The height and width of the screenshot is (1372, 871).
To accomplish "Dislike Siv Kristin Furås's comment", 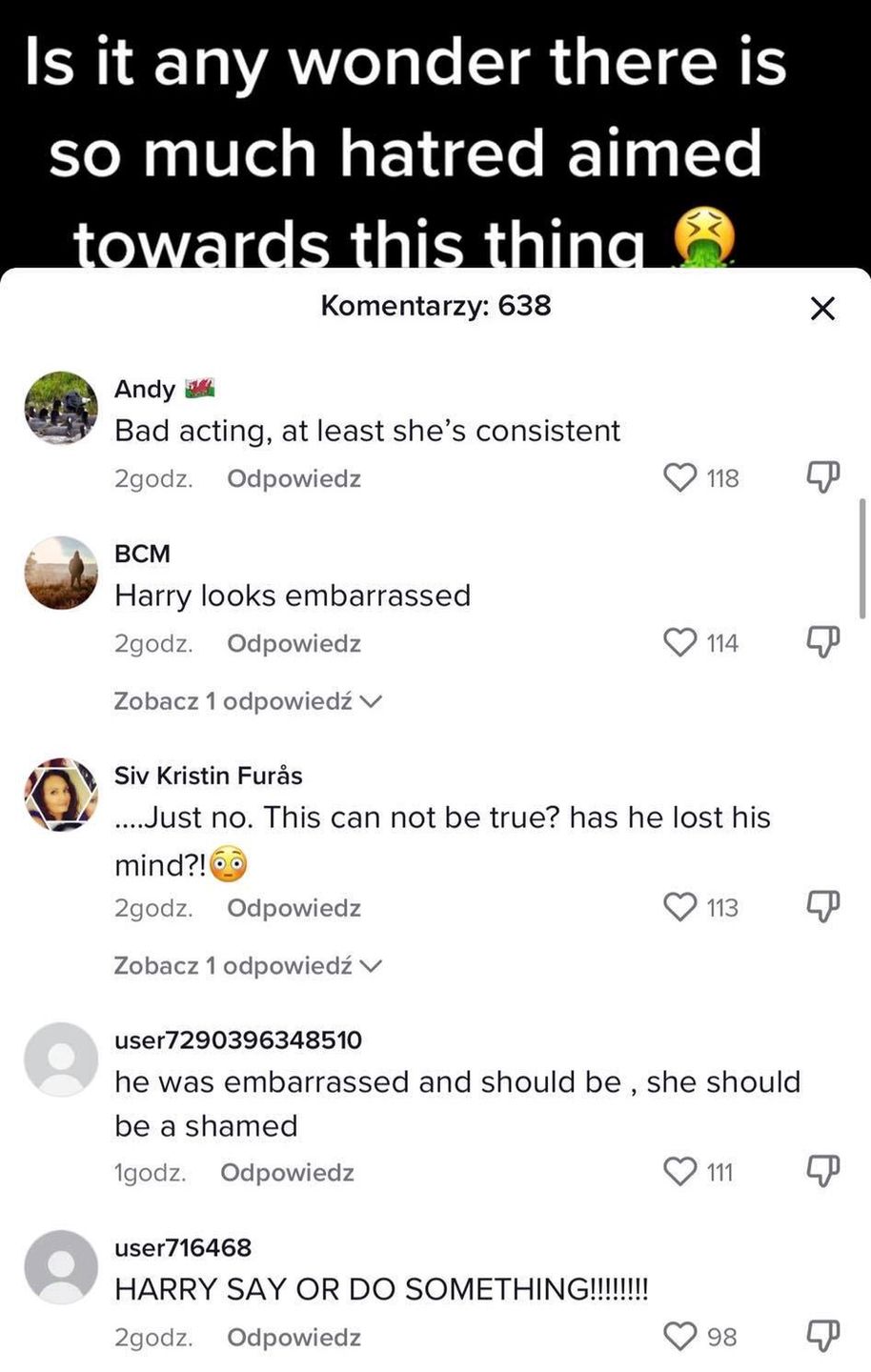I will [x=823, y=907].
